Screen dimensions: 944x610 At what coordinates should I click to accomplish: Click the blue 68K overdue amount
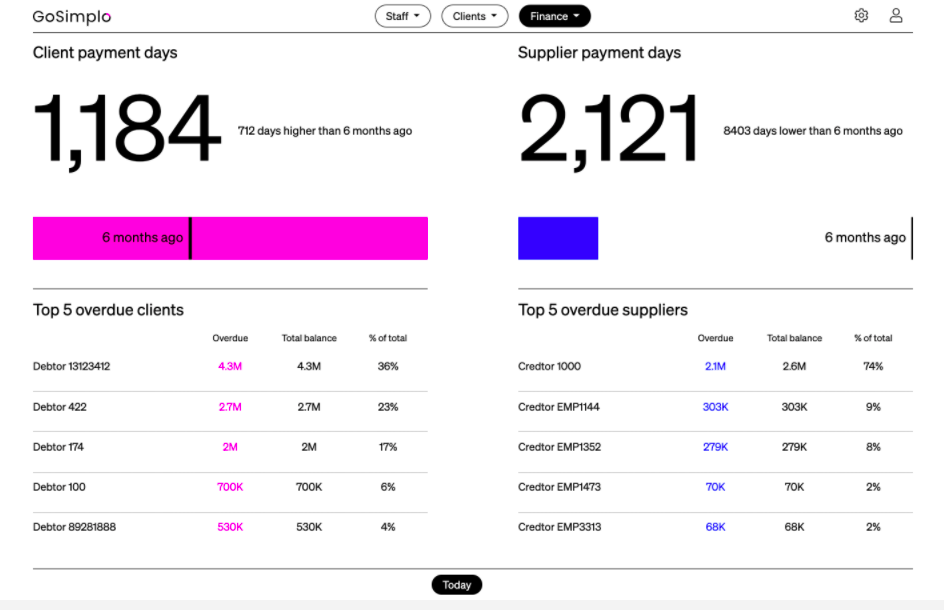click(x=715, y=527)
